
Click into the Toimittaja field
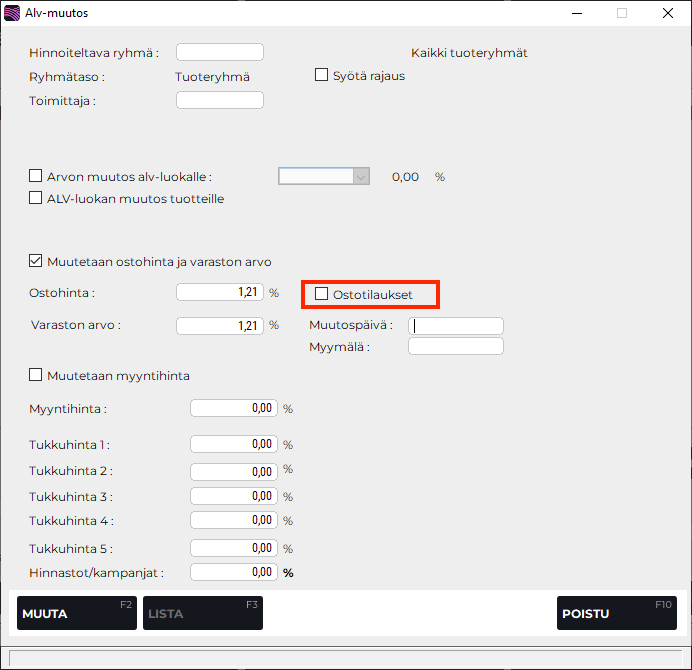[x=219, y=100]
